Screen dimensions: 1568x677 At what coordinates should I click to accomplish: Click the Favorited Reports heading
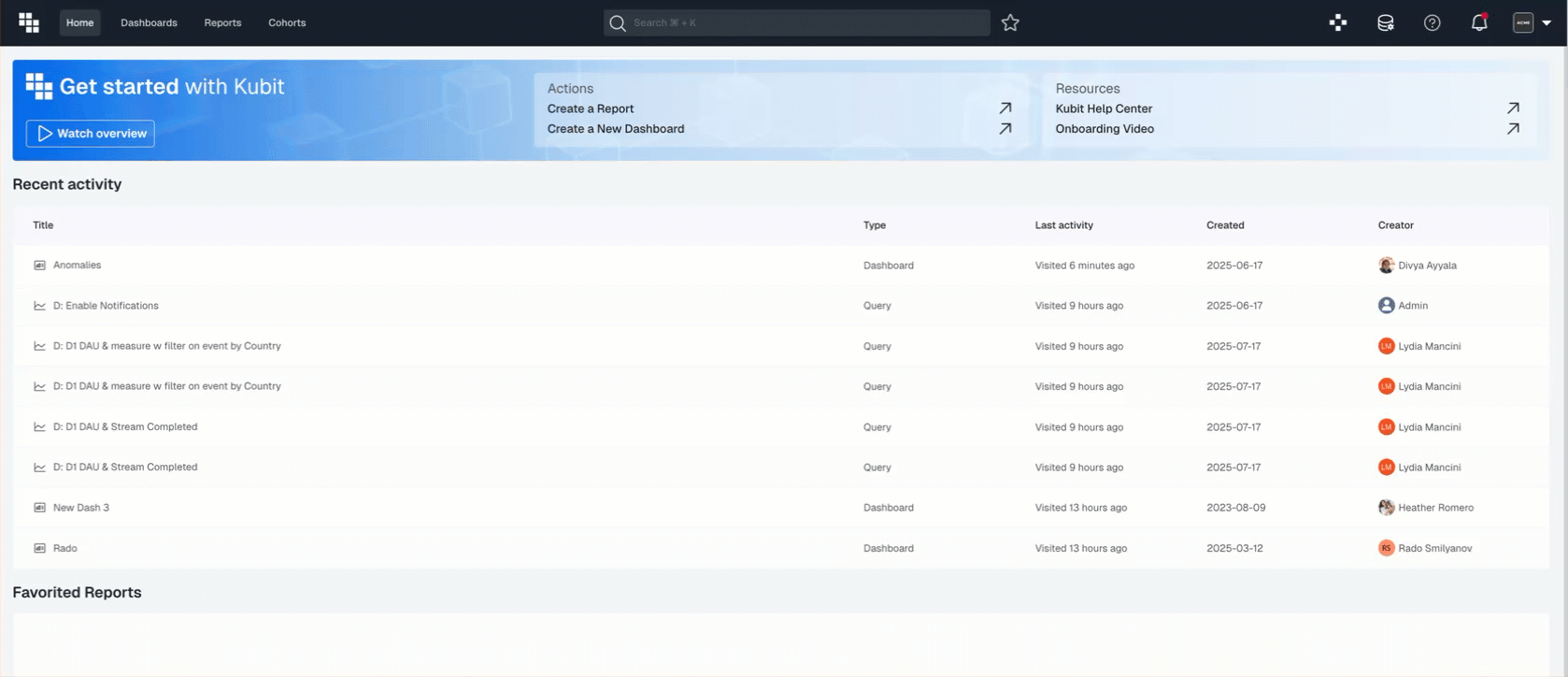point(77,593)
